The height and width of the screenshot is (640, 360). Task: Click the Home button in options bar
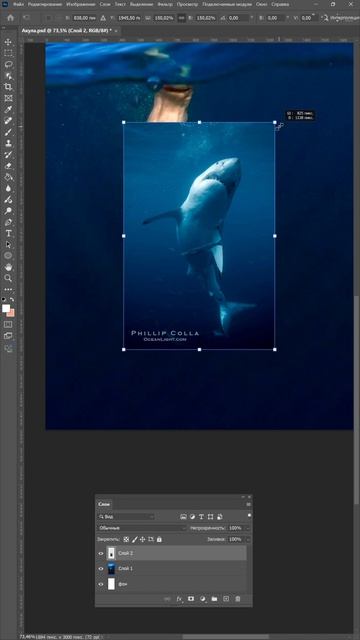(x=10, y=18)
